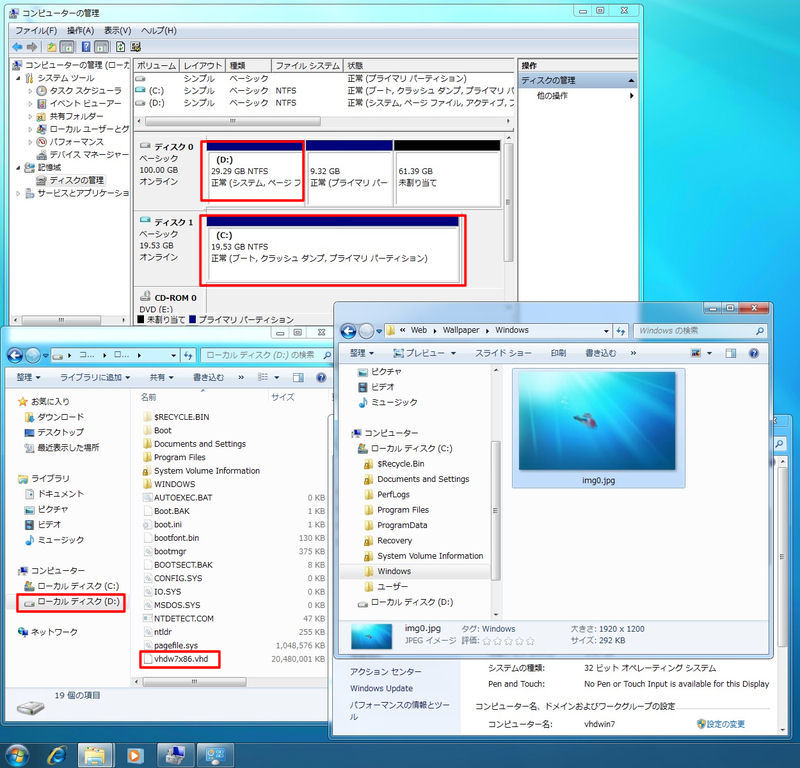Screen dimensions: 800x768
Task: Click the Slide Show (スライド ショー) button
Action: point(503,353)
